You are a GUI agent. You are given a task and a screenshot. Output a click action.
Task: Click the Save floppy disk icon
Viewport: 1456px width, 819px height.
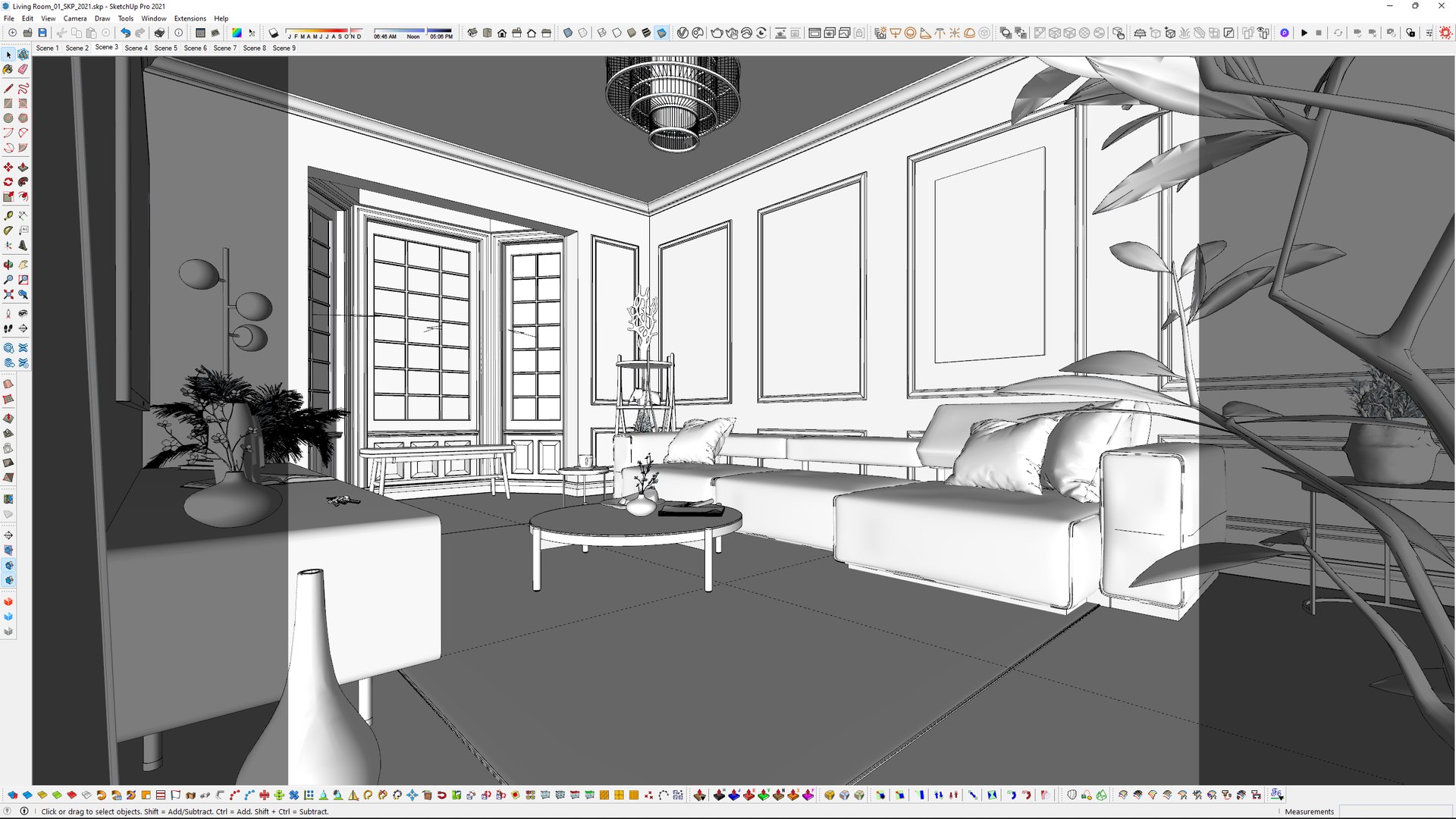tap(42, 33)
